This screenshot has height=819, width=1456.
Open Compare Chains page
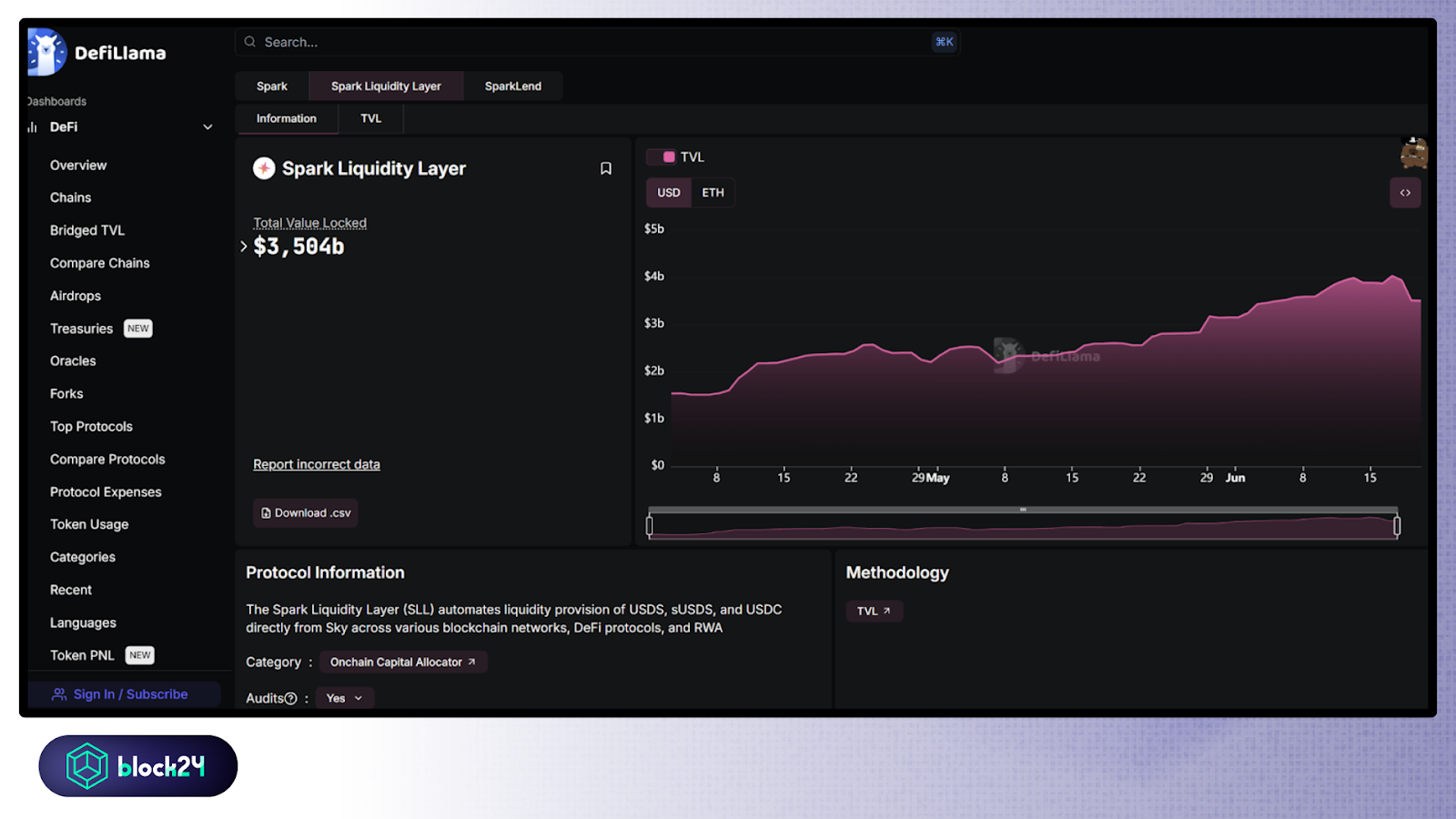(100, 264)
